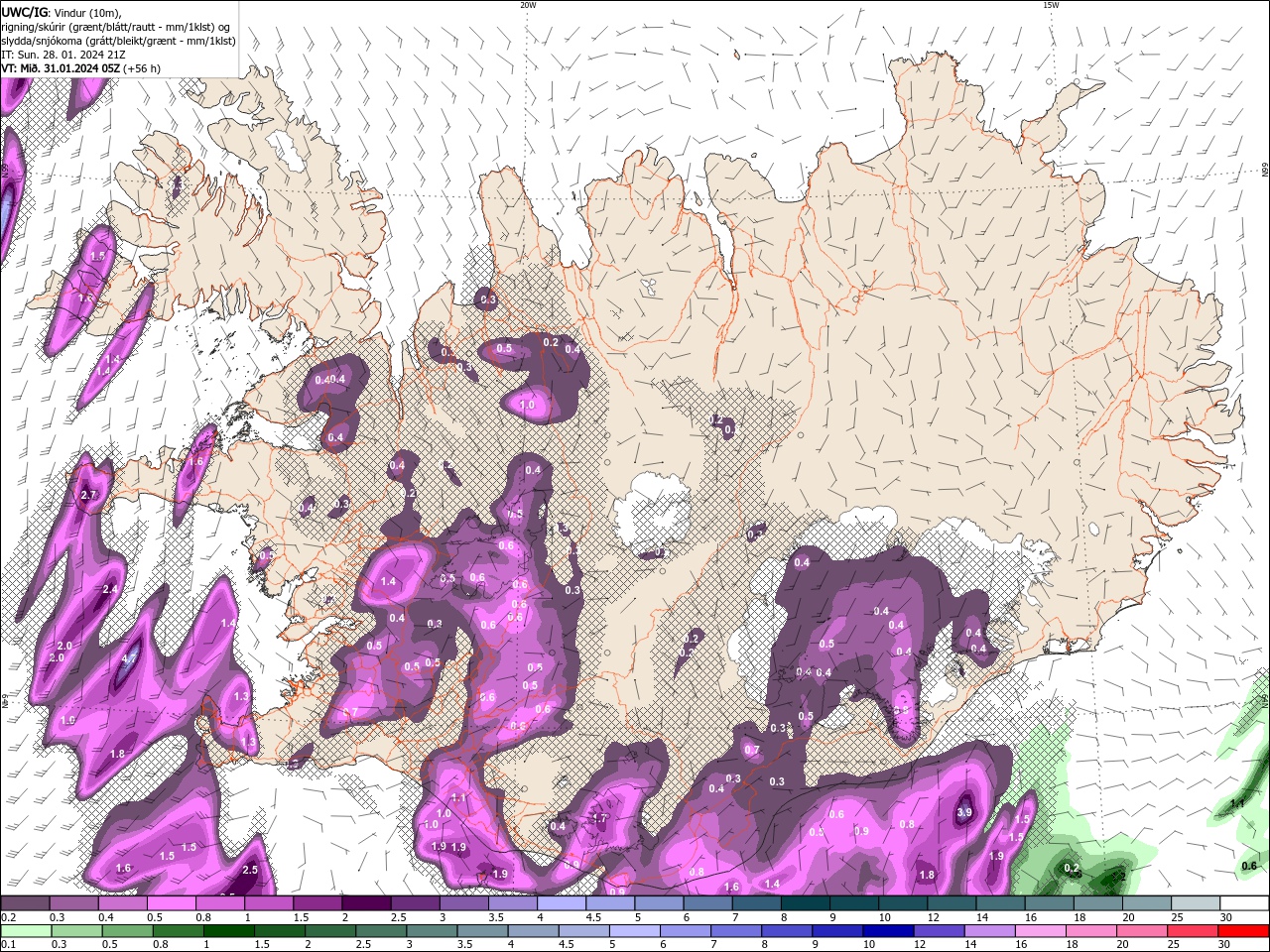Select the 'rigning/skúrir' legend description line
The height and width of the screenshot is (952, 1270).
116,27
